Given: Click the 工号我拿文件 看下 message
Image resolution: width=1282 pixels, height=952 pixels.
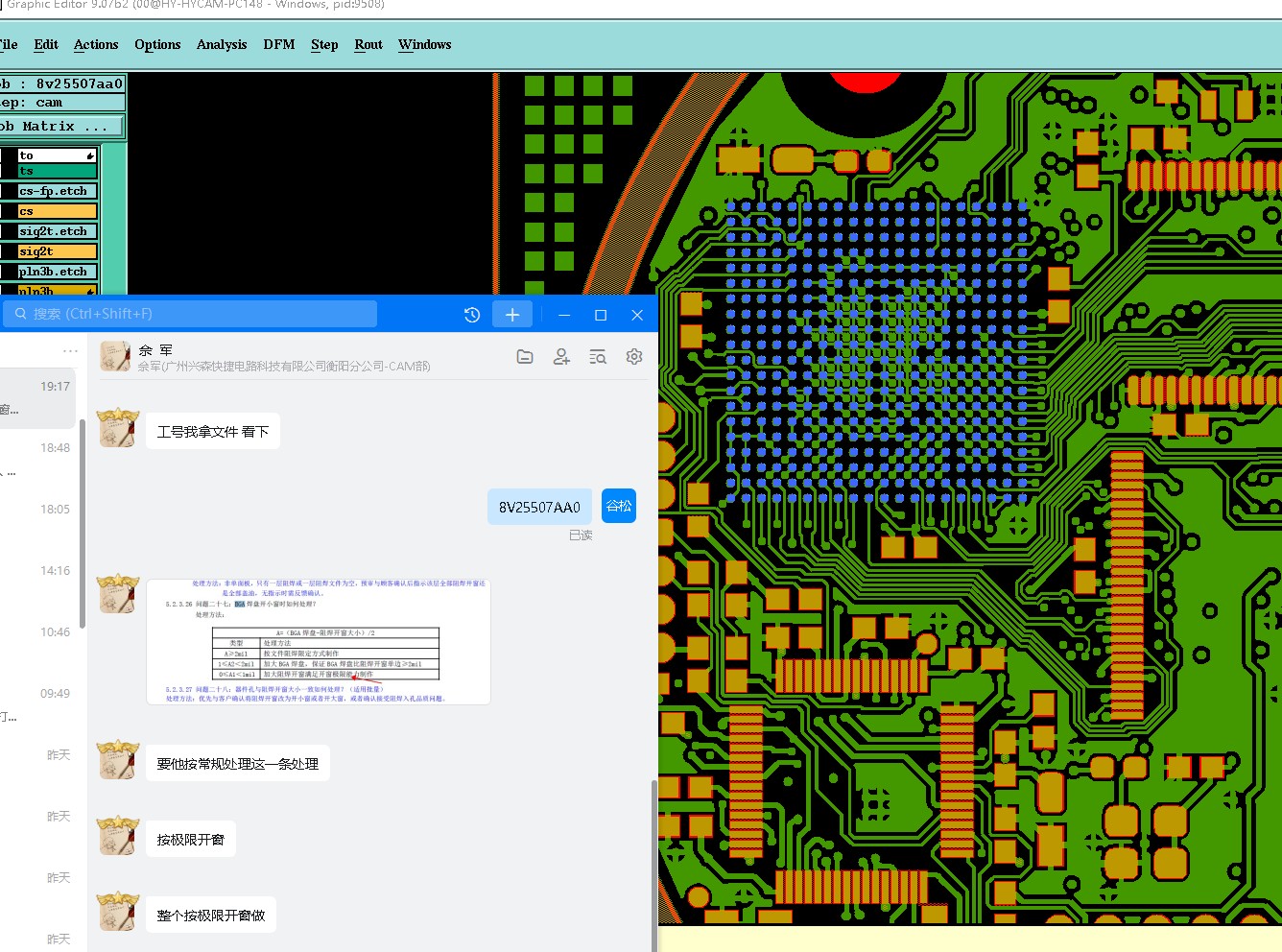Looking at the screenshot, I should (212, 432).
